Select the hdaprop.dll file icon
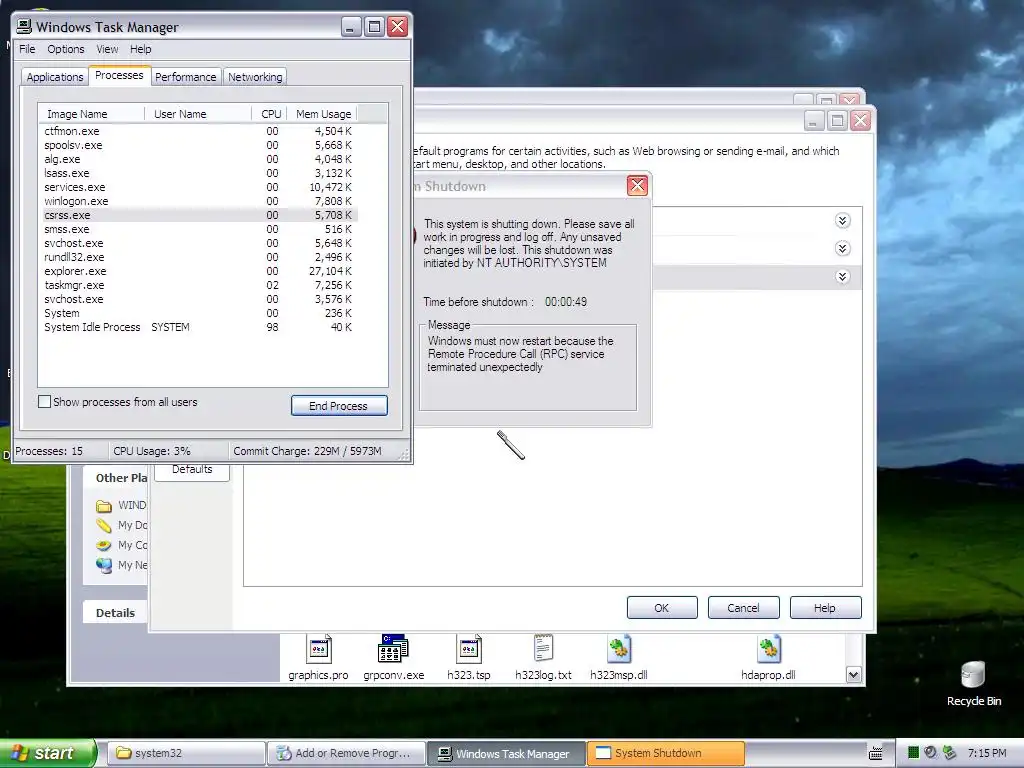1024x768 pixels. pyautogui.click(x=769, y=650)
